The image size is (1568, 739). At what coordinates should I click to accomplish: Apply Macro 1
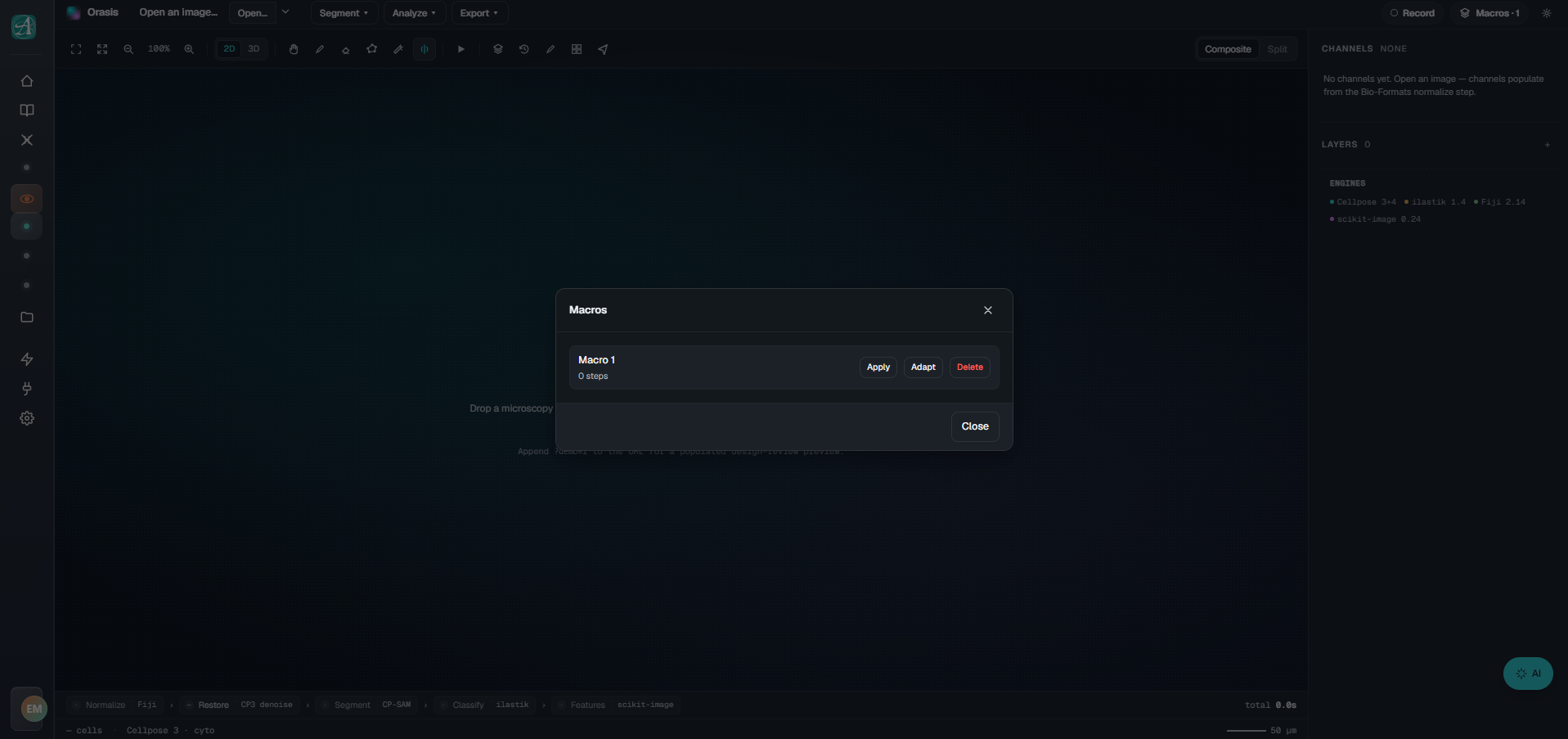878,367
